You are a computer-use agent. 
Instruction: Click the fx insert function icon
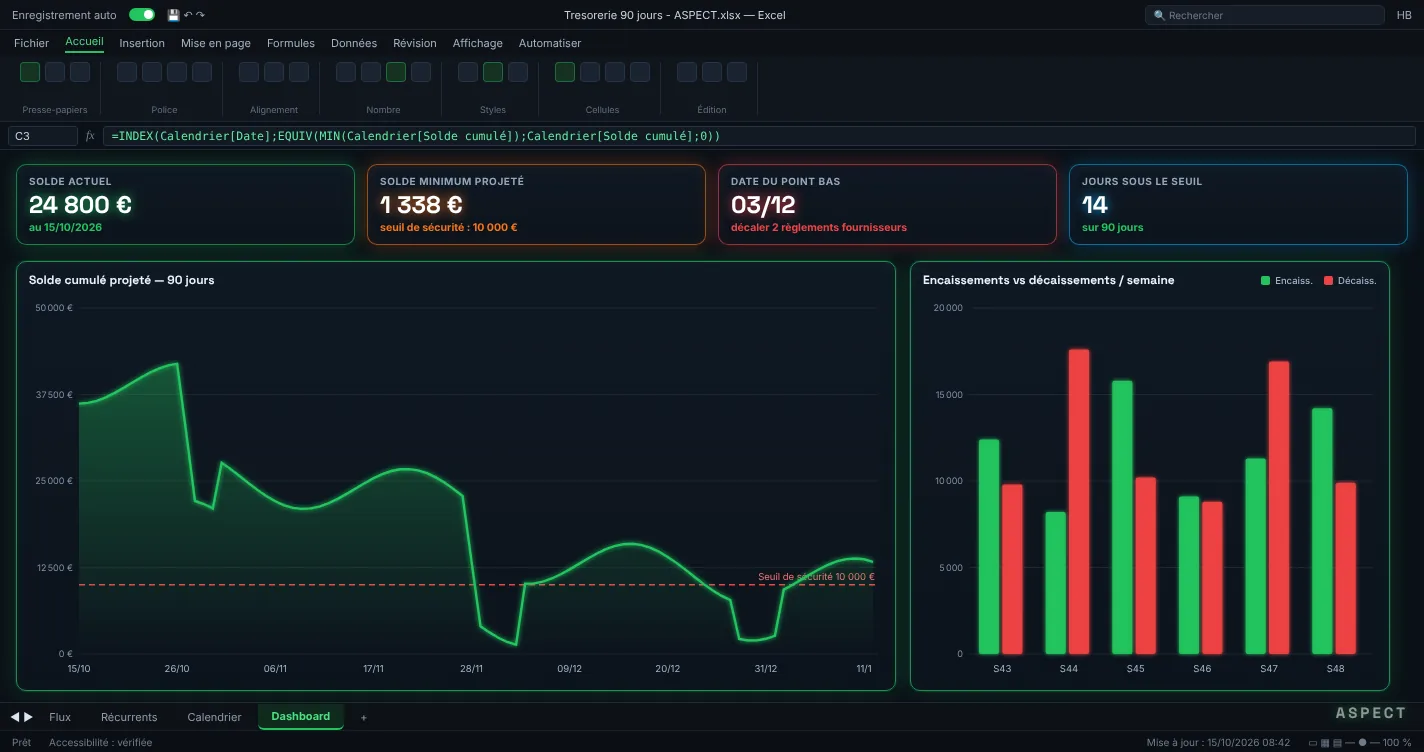tap(90, 136)
